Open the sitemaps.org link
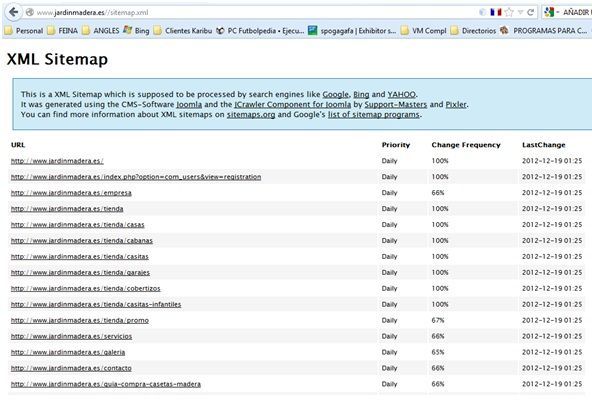Screen dimensions: 592x402 point(251,114)
